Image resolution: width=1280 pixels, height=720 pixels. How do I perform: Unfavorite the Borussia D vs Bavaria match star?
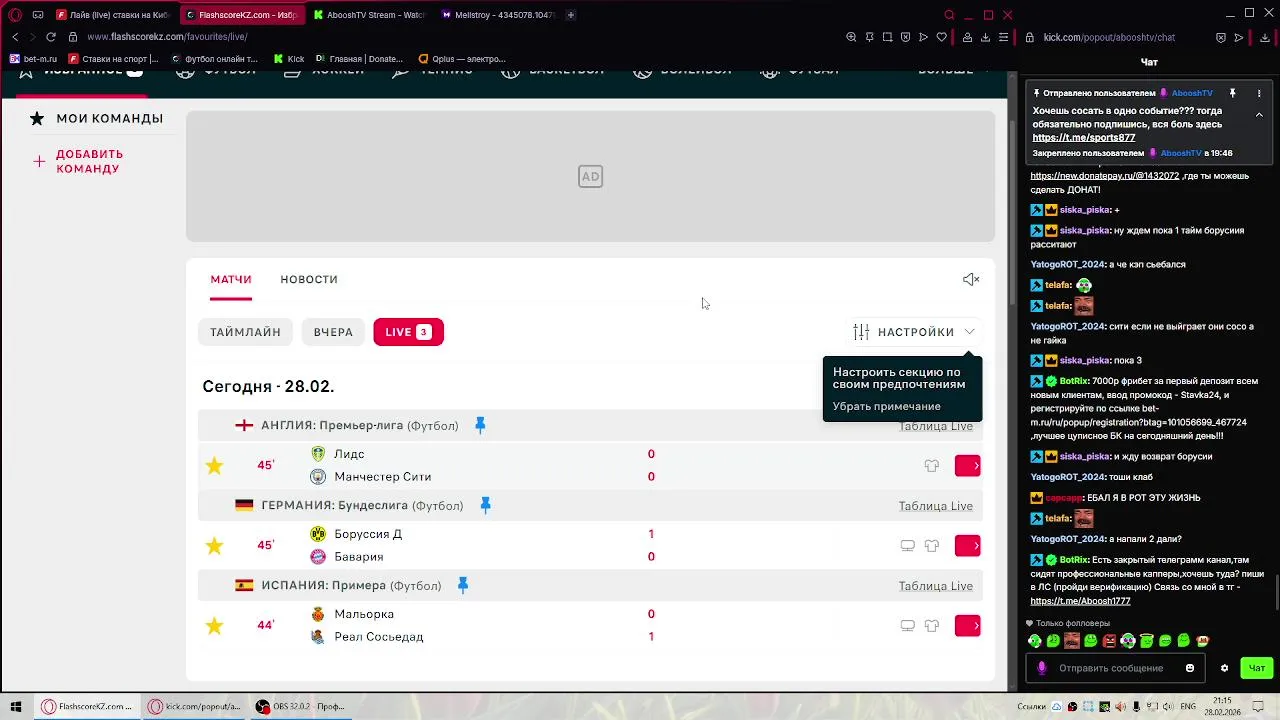pos(214,545)
